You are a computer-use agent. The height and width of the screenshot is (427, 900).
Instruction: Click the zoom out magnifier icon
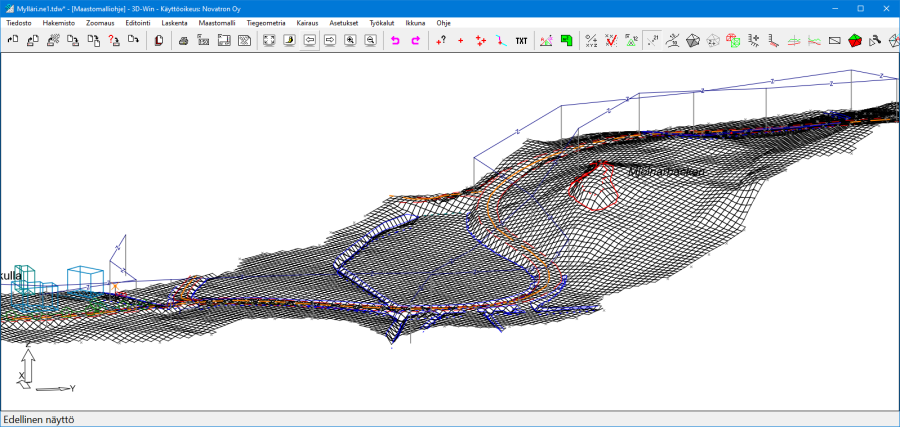(x=370, y=41)
